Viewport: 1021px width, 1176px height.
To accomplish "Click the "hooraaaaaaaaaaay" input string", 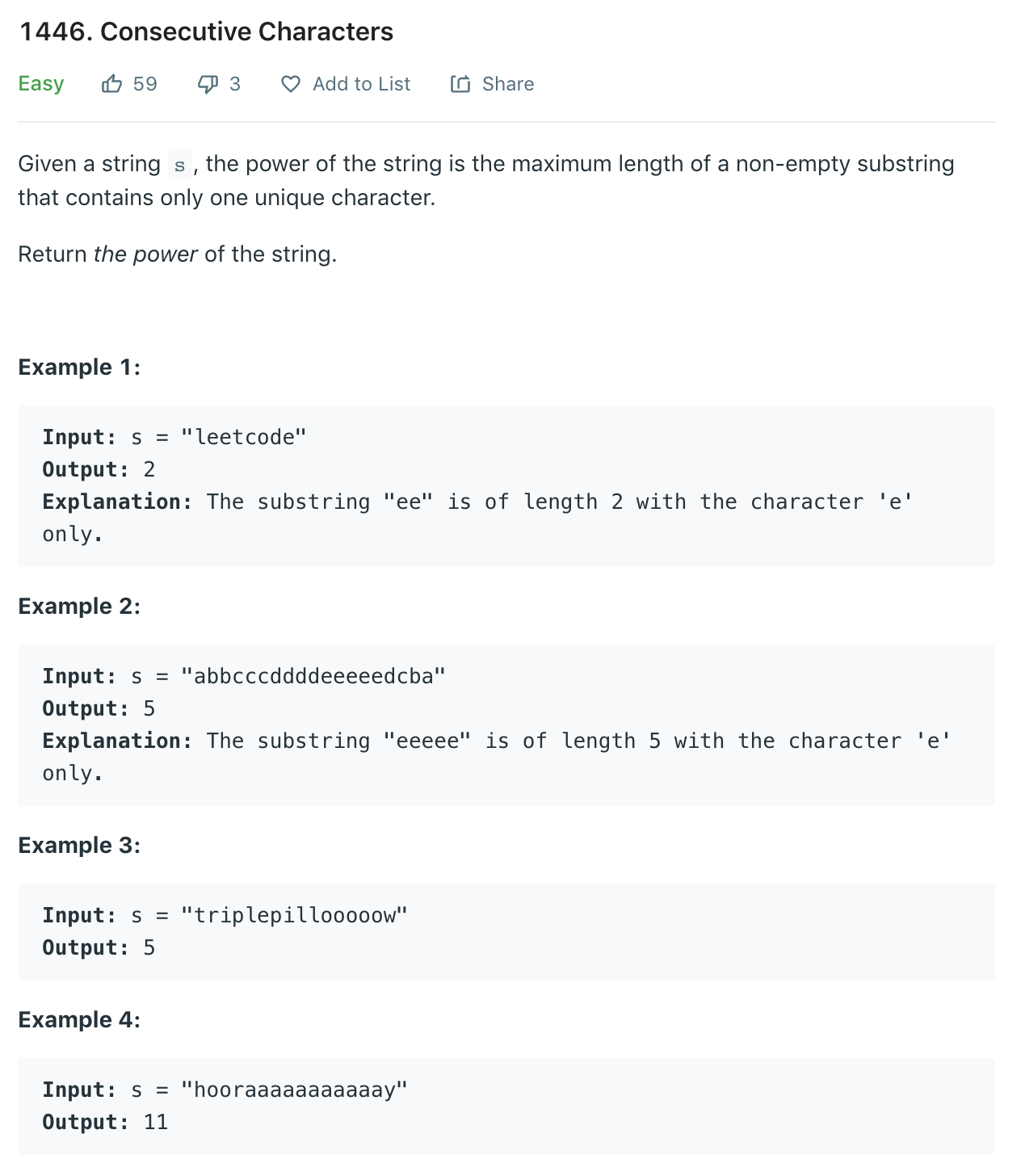I will point(294,1090).
